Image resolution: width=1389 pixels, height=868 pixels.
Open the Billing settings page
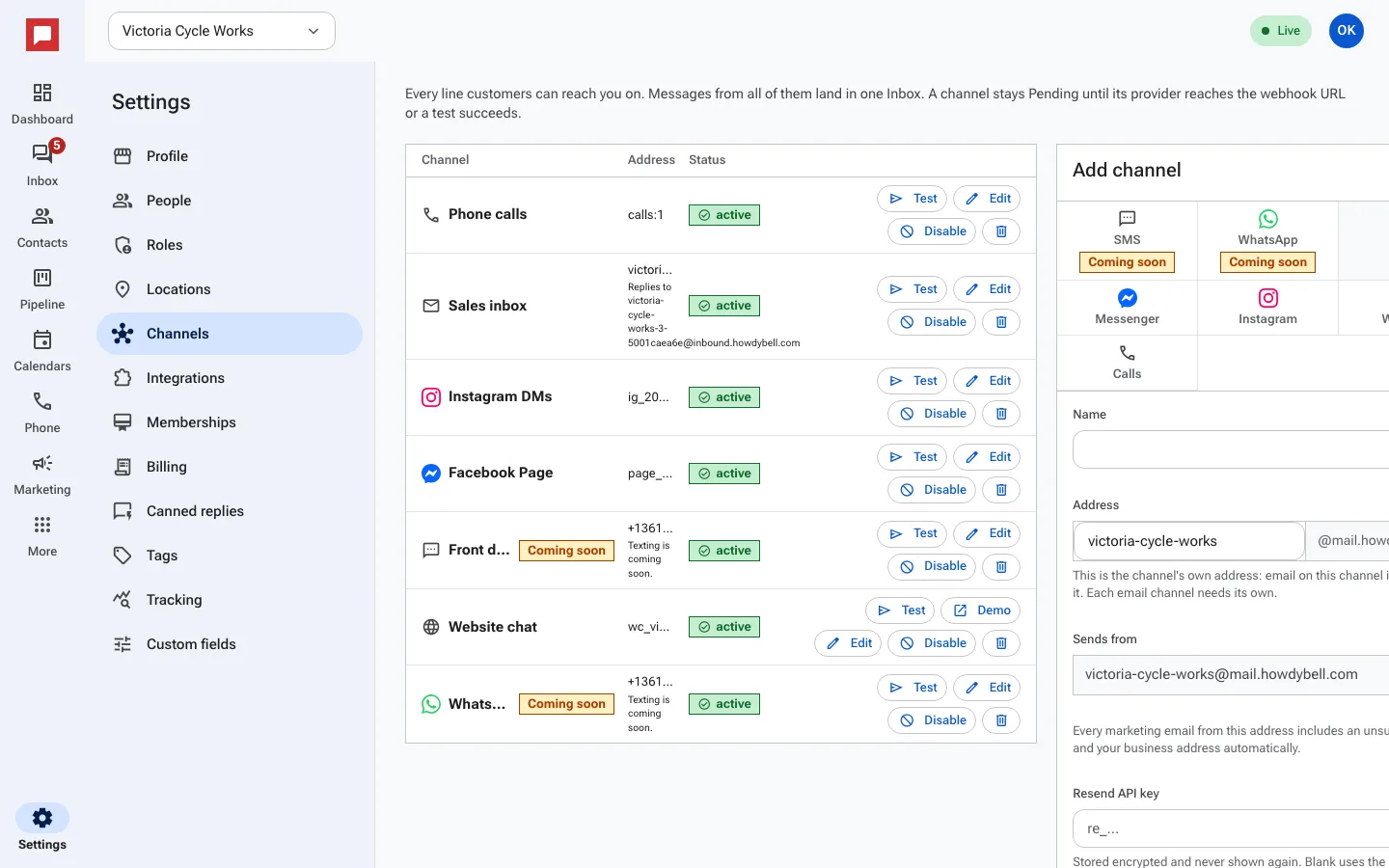click(x=230, y=467)
